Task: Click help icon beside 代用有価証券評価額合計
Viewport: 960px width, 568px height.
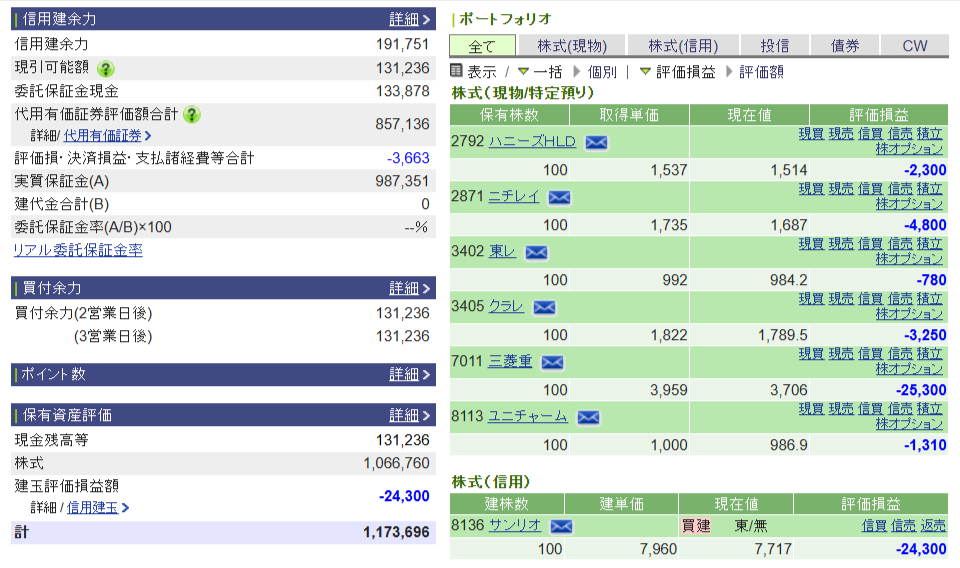Action: click(192, 114)
